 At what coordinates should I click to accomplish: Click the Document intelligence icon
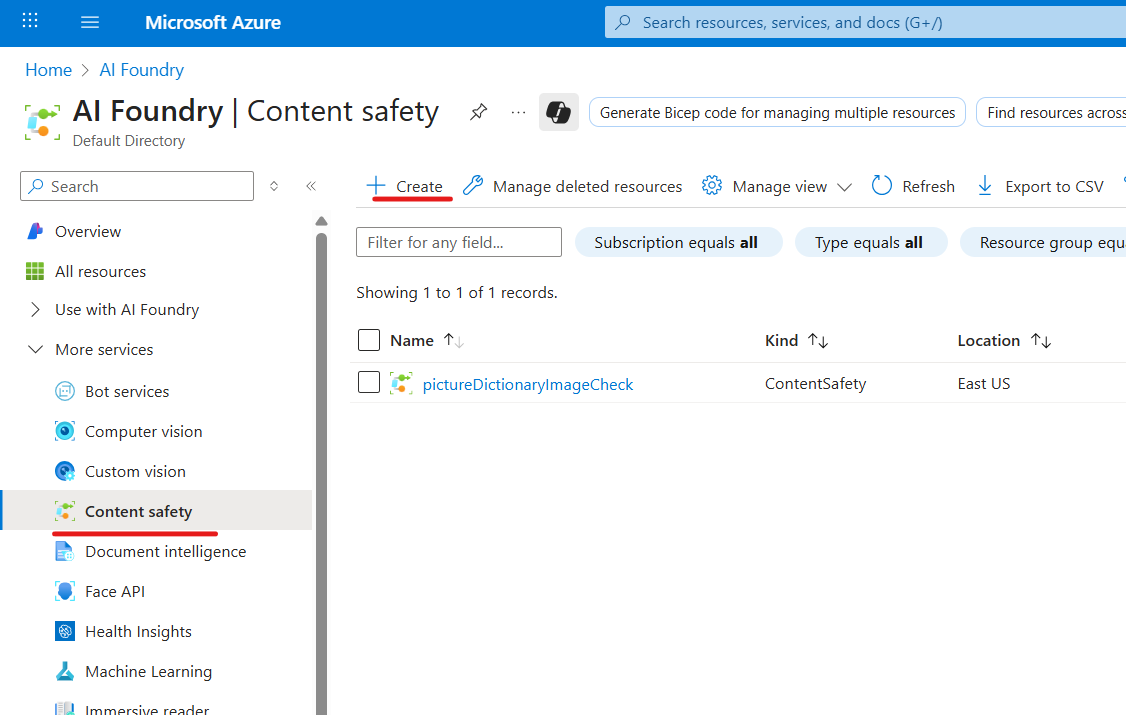pos(65,551)
